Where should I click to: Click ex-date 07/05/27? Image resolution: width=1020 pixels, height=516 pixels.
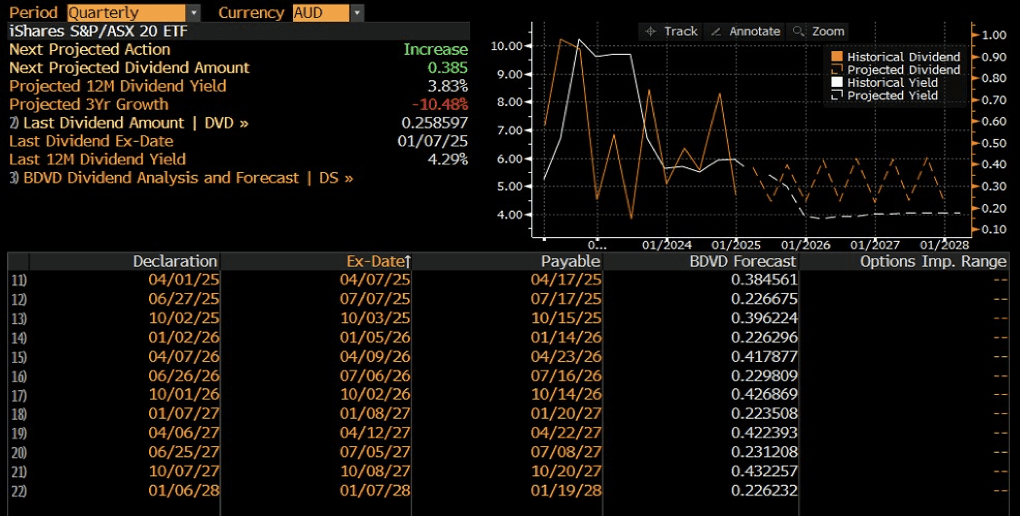[x=375, y=452]
